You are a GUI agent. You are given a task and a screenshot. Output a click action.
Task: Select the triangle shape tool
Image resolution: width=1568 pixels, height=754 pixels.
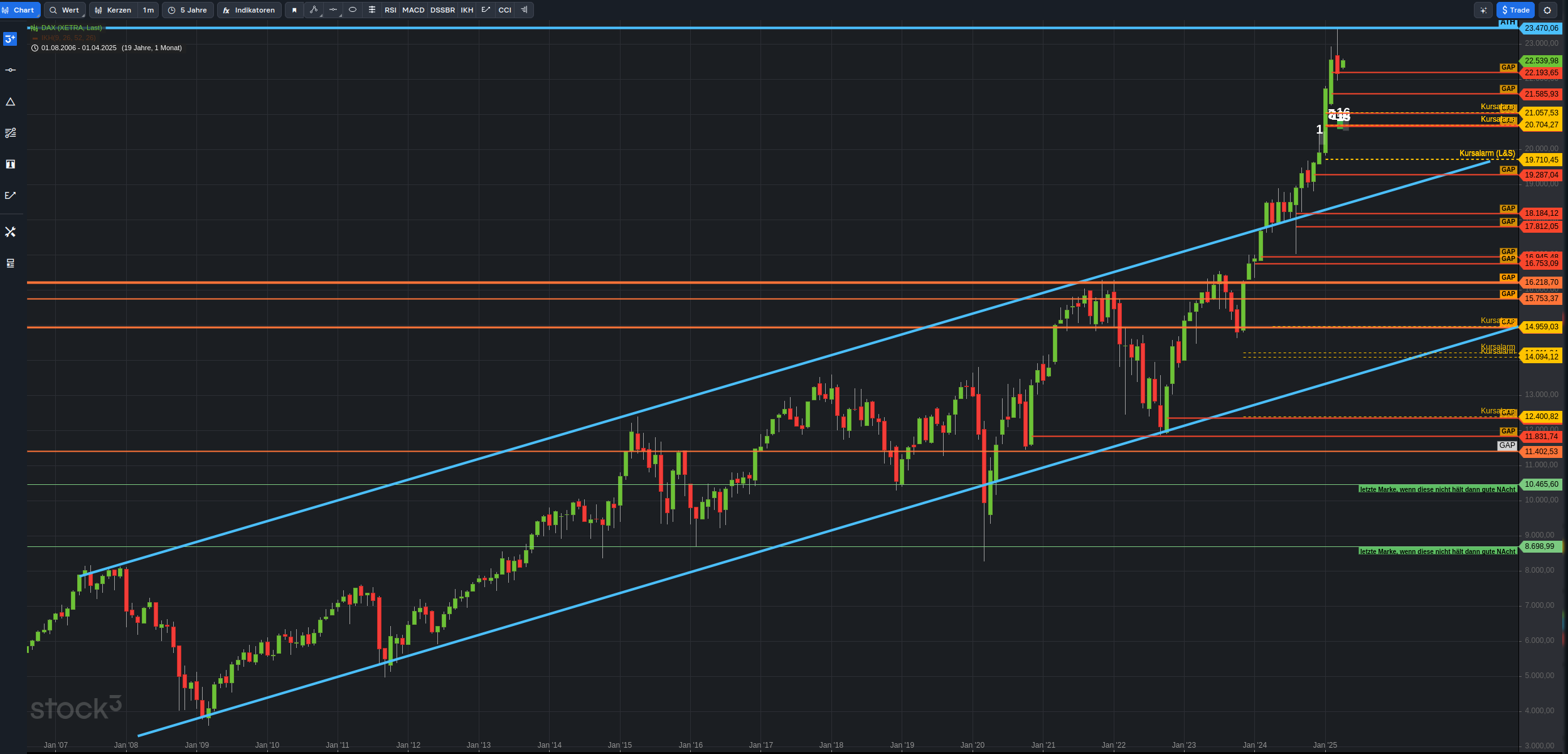pos(10,102)
